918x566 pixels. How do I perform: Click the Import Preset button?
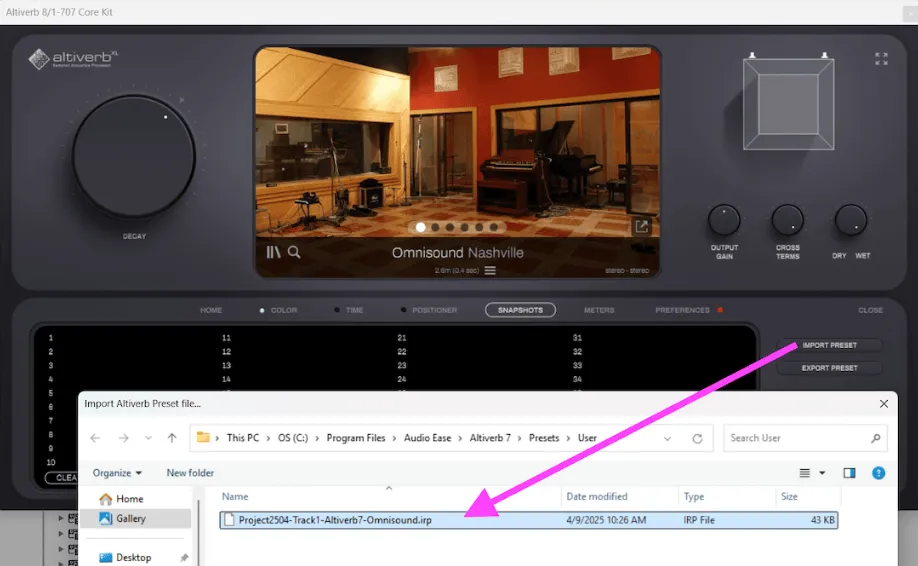830,345
